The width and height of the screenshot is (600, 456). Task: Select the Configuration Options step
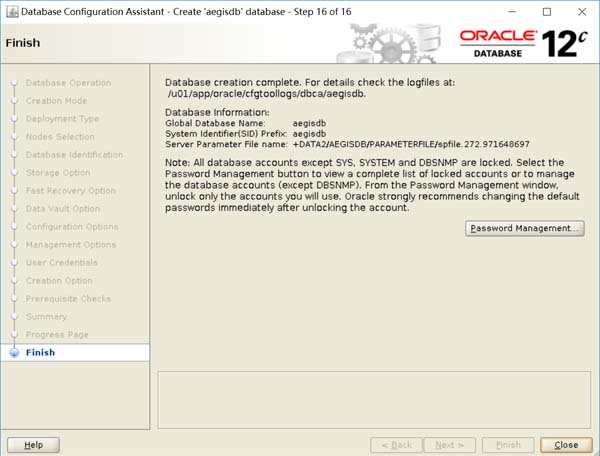pyautogui.click(x=72, y=226)
